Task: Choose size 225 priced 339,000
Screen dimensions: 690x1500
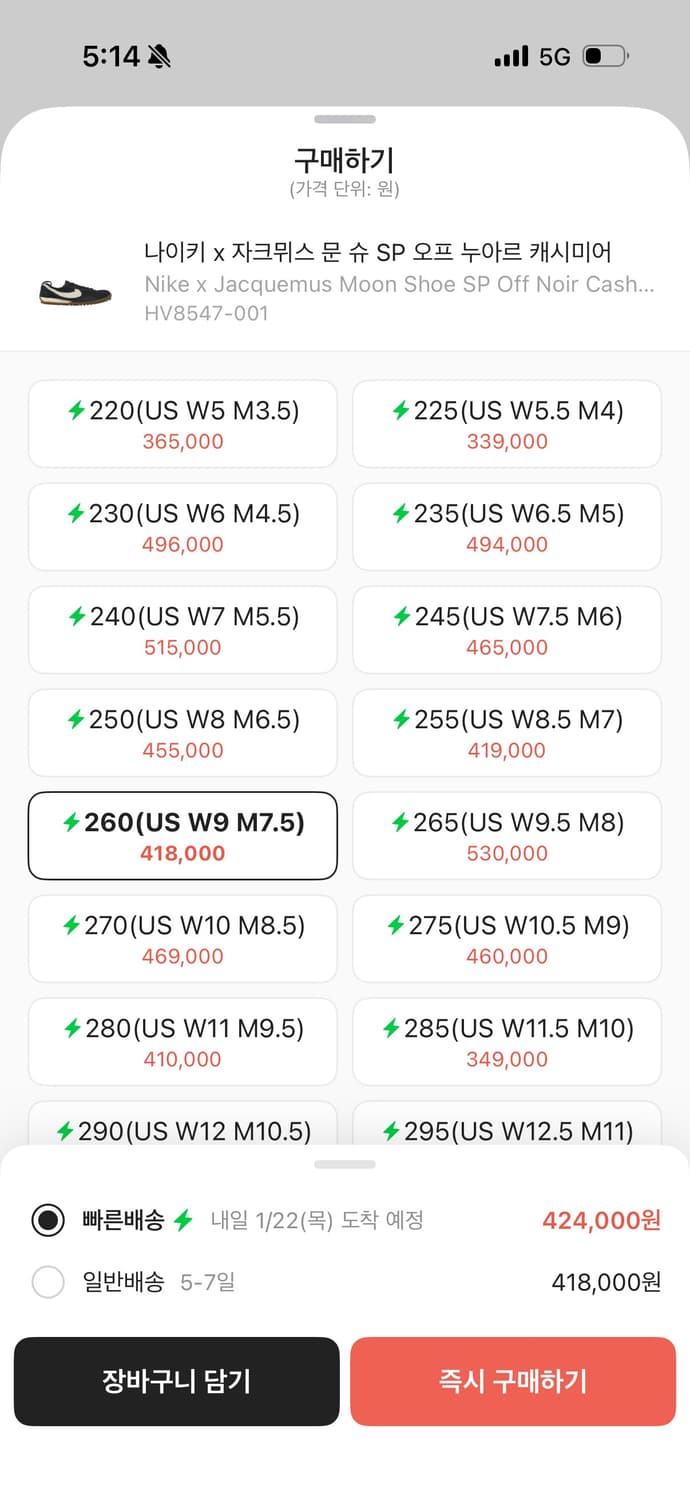Action: [507, 424]
